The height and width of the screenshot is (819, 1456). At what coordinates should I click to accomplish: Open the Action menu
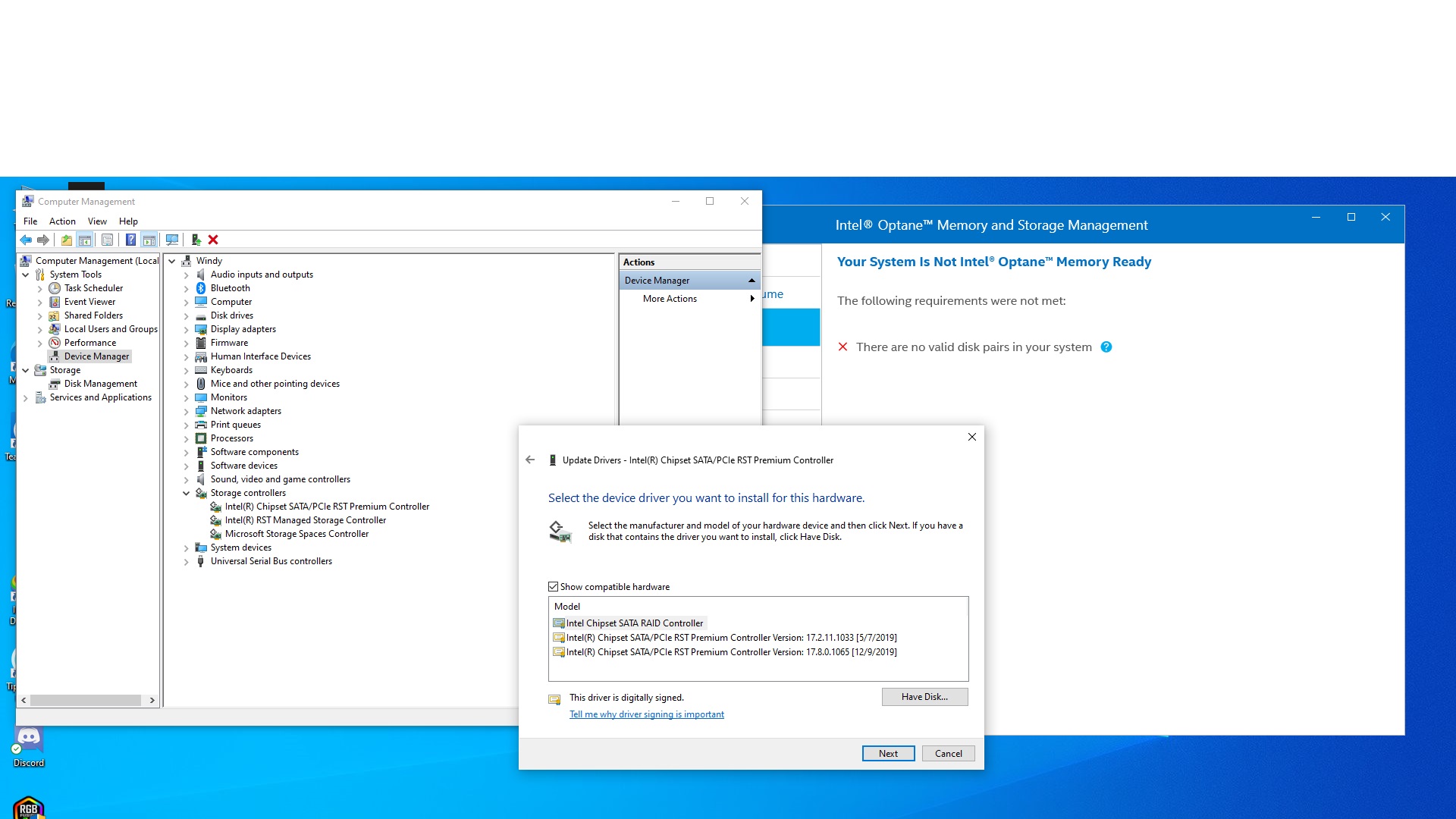point(62,221)
